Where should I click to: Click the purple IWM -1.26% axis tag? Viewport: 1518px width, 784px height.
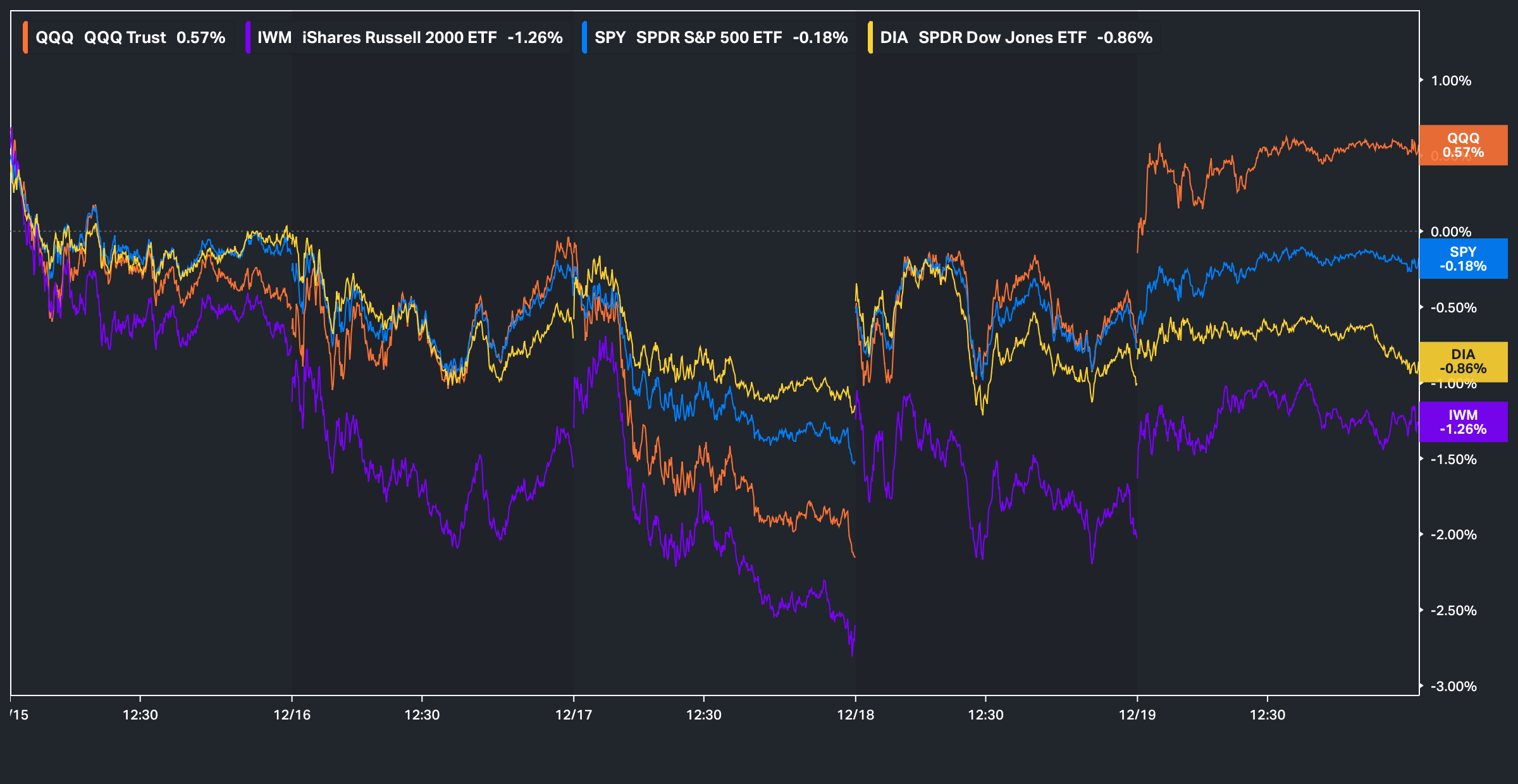pos(1463,422)
